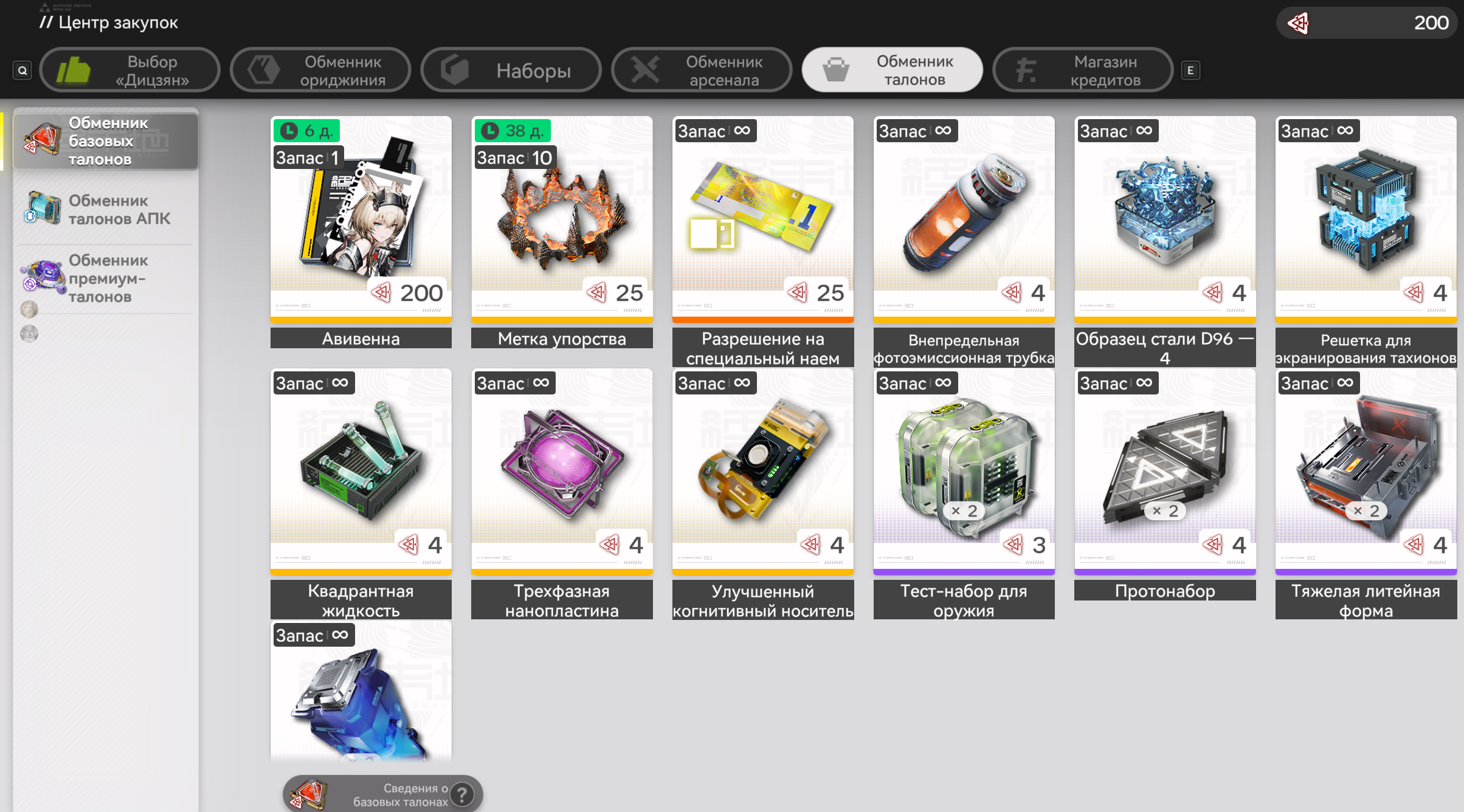Click Сведения о базовых талонах help button
This screenshot has height=812, width=1464.
click(383, 794)
